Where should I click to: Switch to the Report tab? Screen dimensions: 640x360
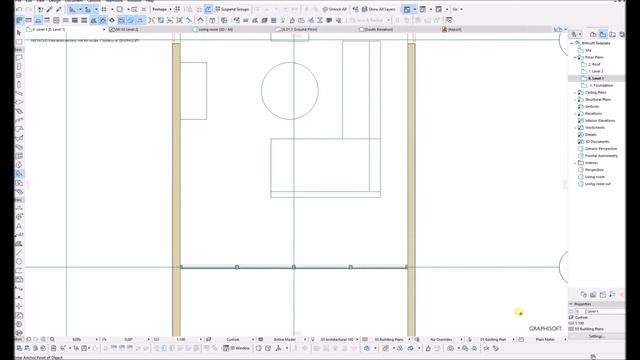(x=452, y=29)
